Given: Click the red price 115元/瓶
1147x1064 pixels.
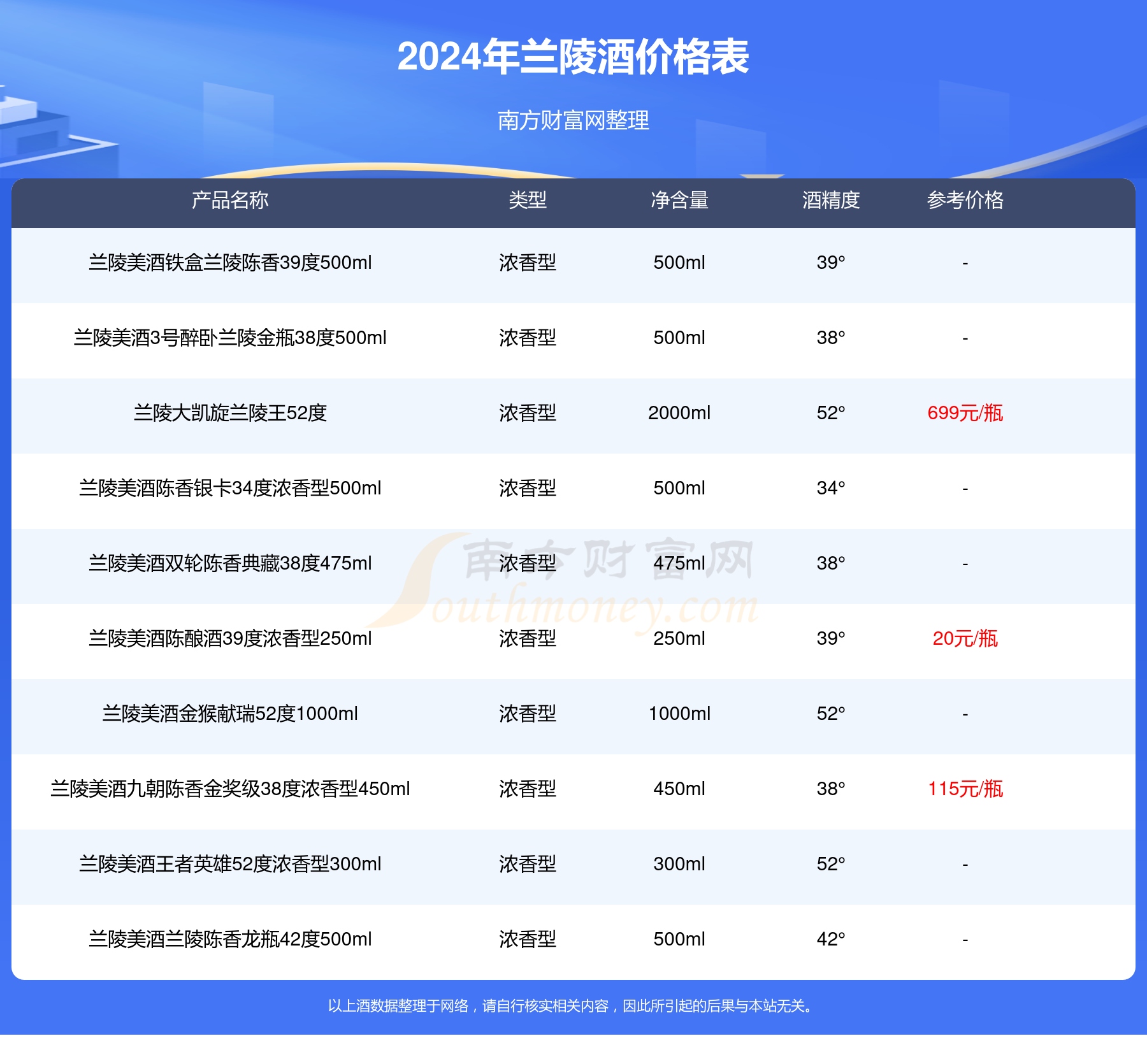Looking at the screenshot, I should tap(965, 789).
